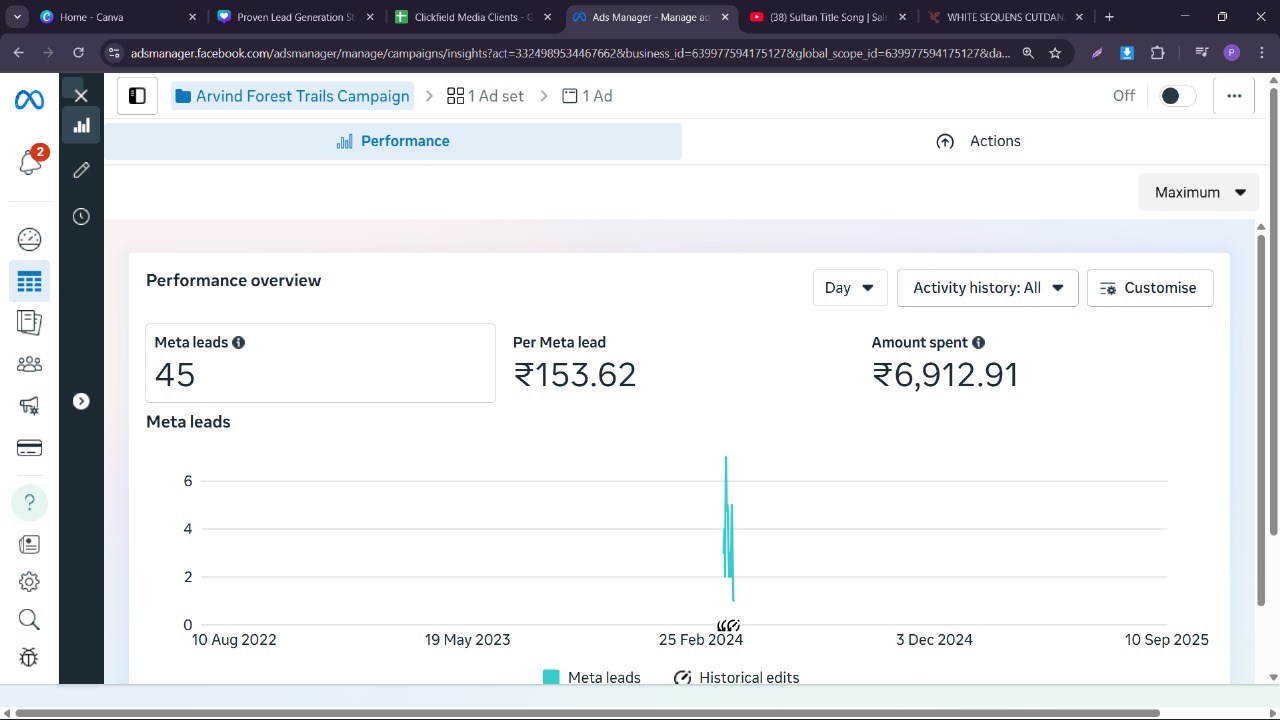Click the pencil edit icon in side panel
Viewport: 1280px width, 720px height.
click(81, 170)
